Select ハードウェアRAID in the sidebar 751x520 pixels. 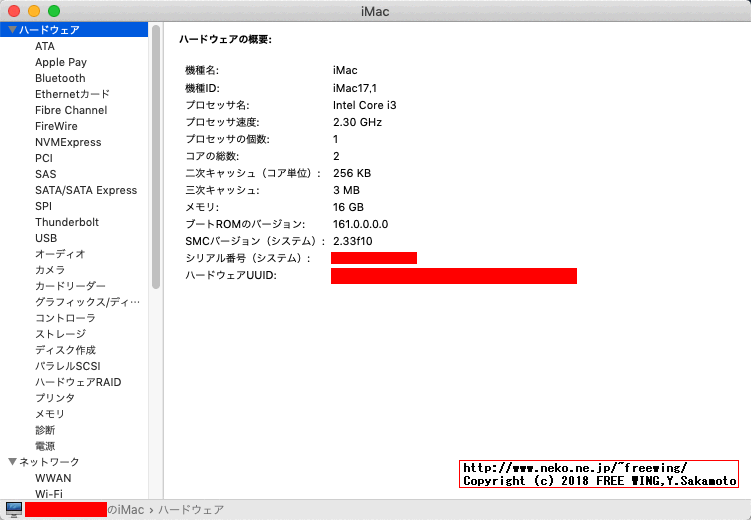[x=78, y=382]
